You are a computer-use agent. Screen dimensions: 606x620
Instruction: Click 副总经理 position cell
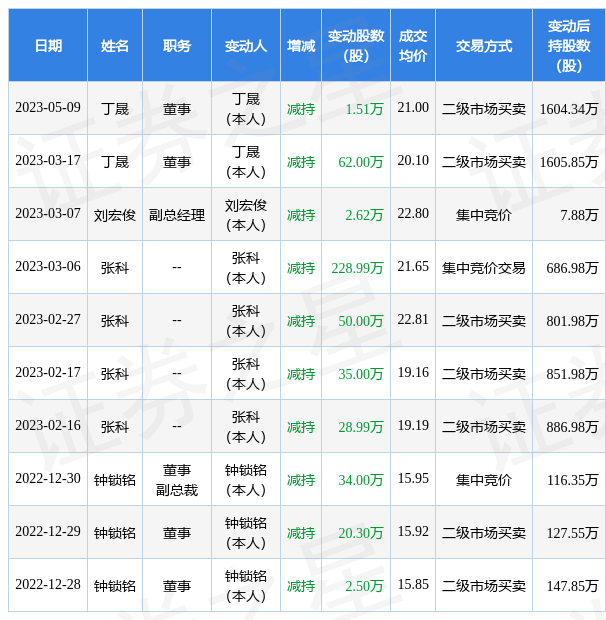177,215
